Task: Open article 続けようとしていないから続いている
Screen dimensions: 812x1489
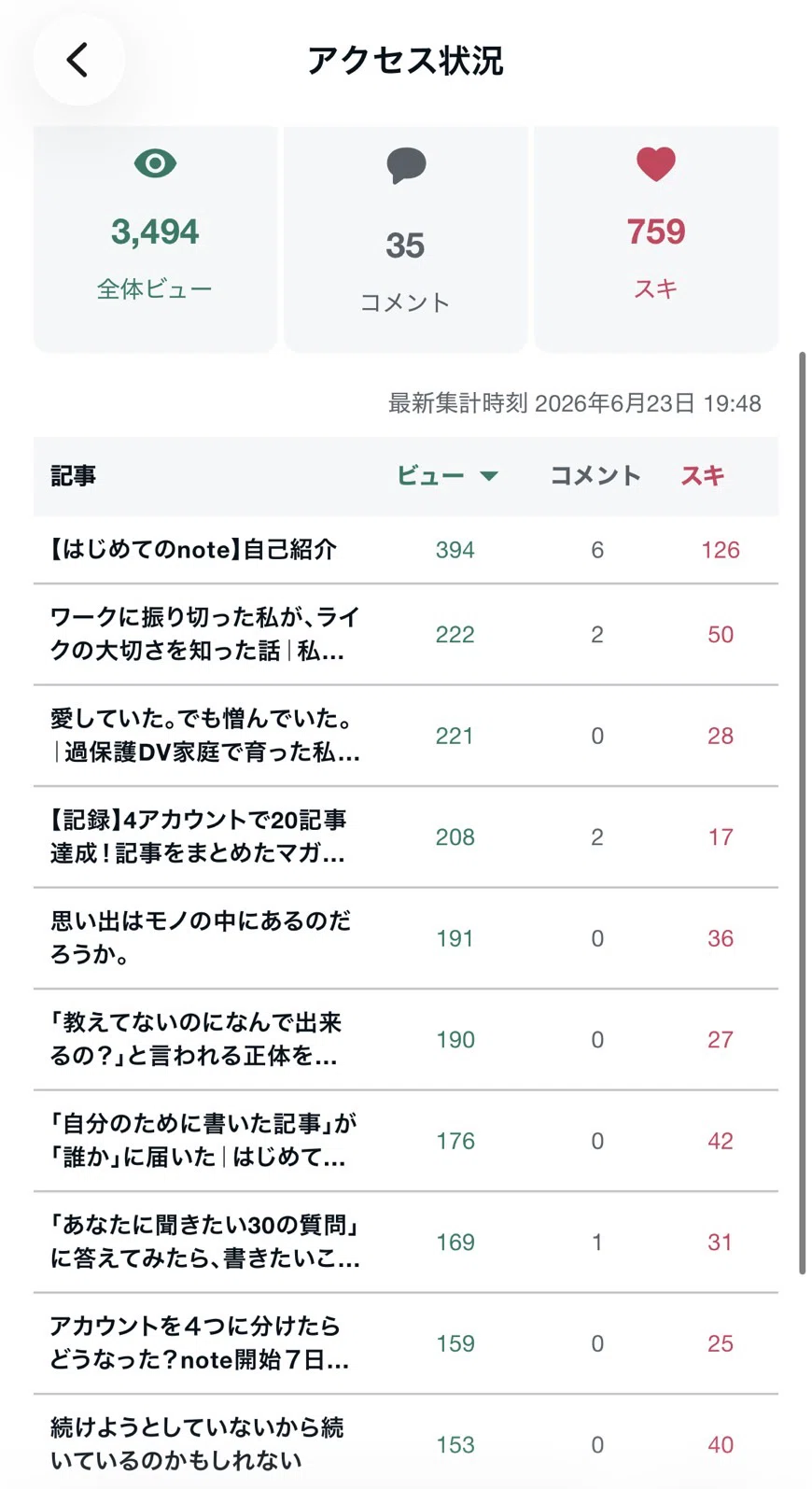Action: tap(406, 1443)
